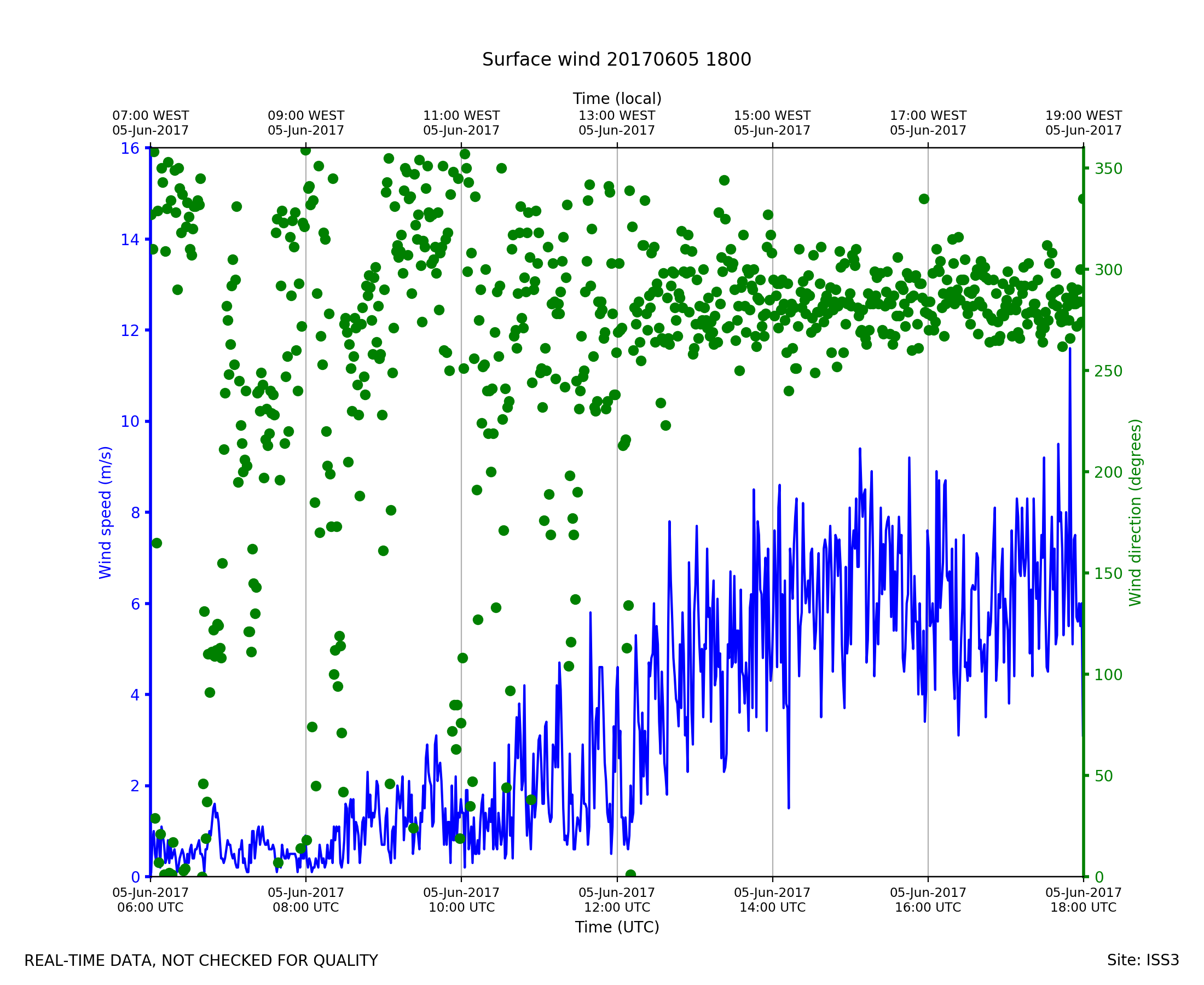Click the blue '8' wind speed tick

coord(135,513)
